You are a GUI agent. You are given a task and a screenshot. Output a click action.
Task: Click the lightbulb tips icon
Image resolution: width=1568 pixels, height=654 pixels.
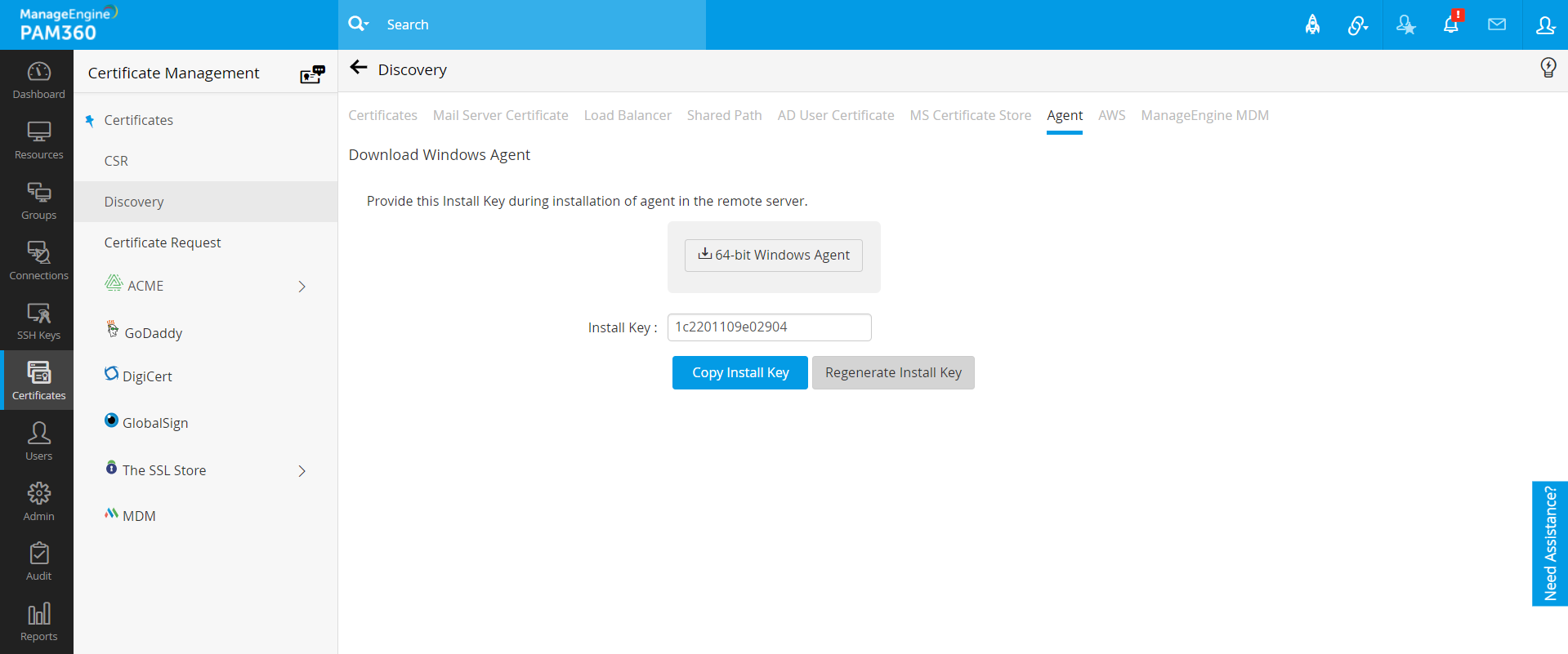[x=1548, y=68]
